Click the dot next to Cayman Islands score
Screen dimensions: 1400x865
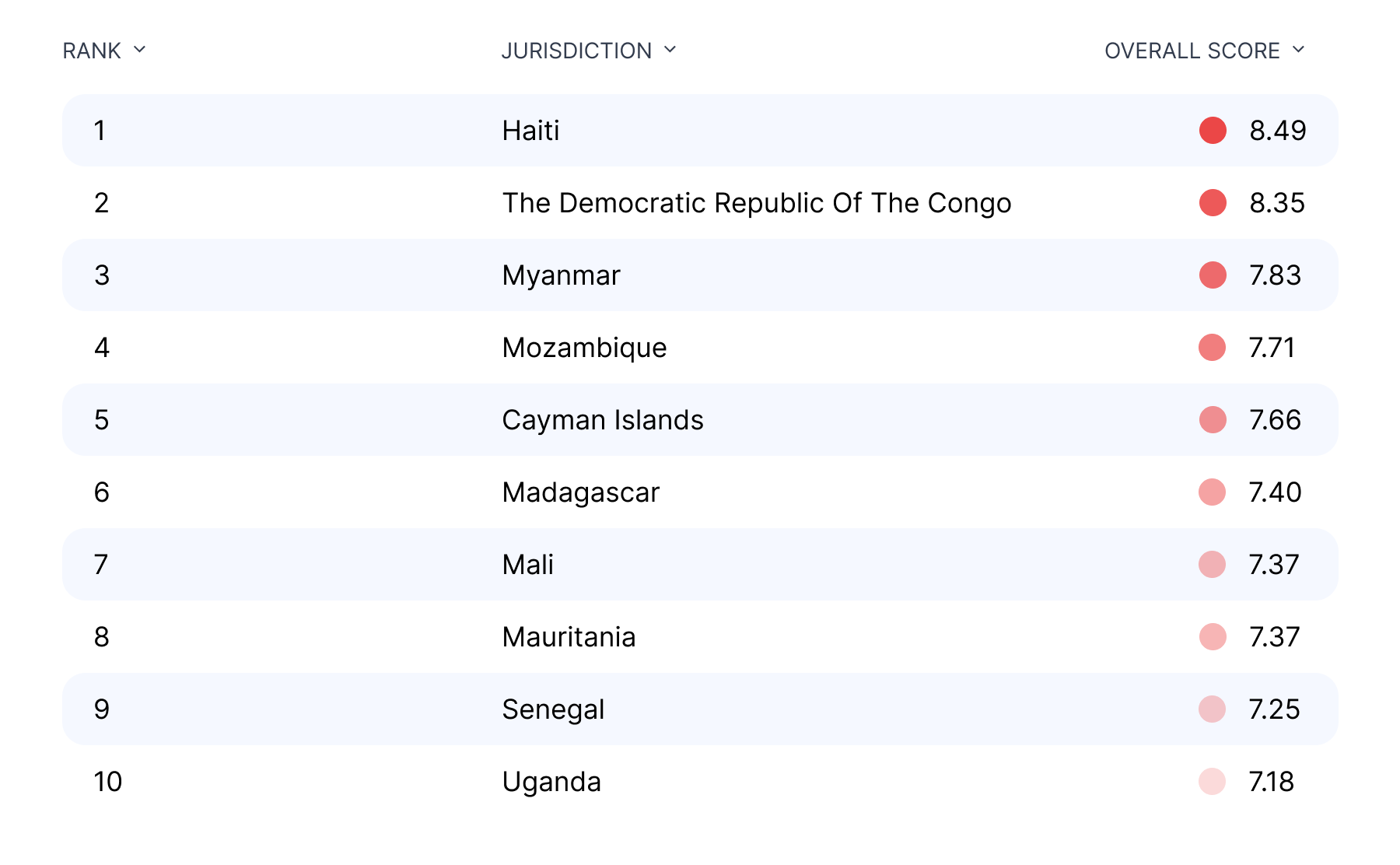1213,420
